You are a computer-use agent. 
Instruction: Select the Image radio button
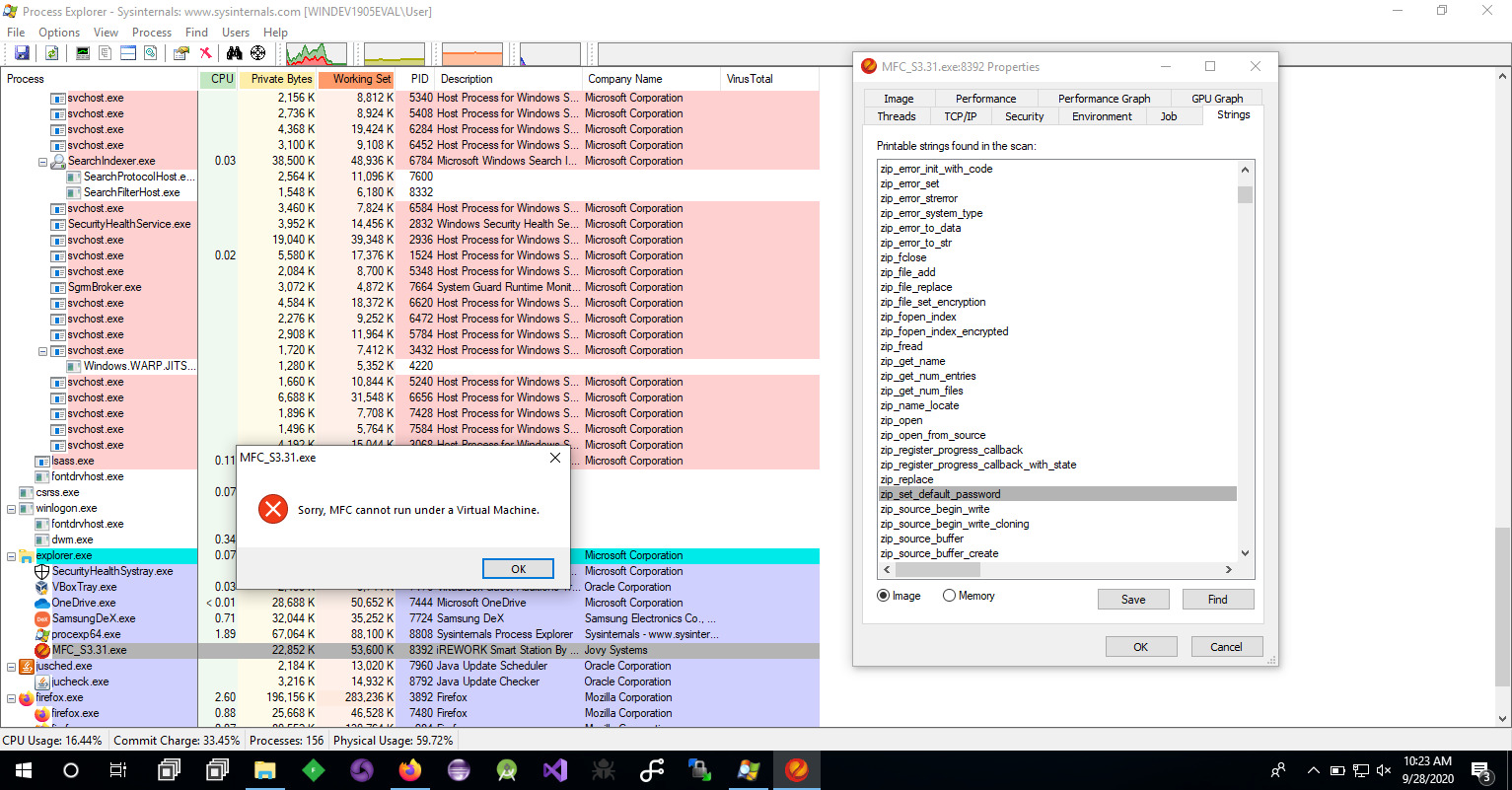coord(884,596)
